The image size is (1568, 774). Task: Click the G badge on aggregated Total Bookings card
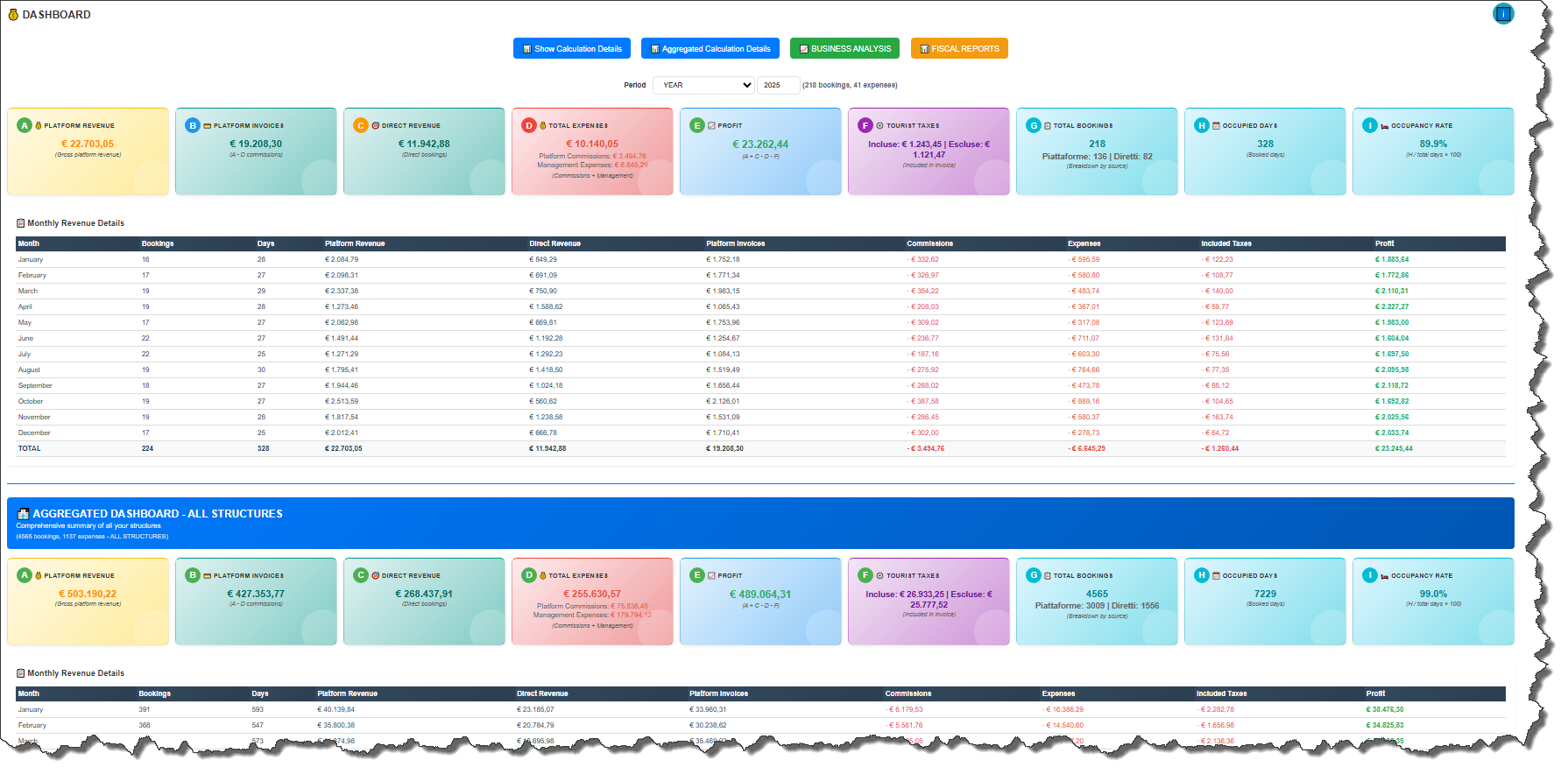pyautogui.click(x=1034, y=575)
